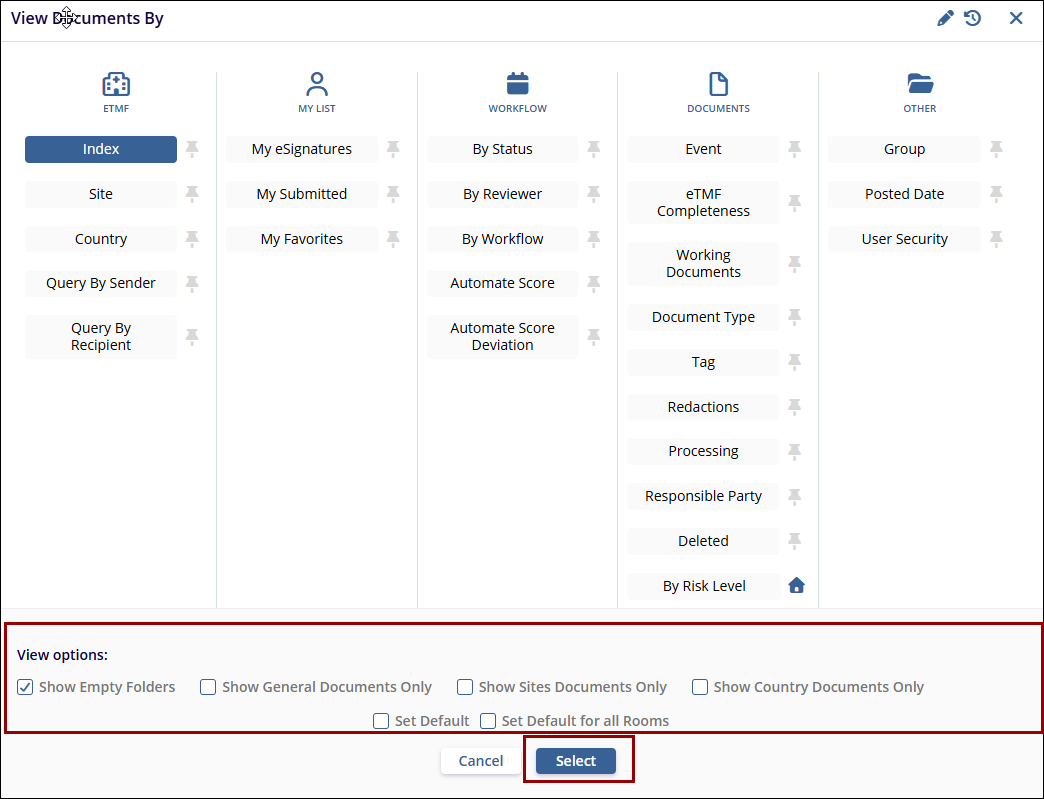Click the home icon beside By Risk Level
The height and width of the screenshot is (799, 1044).
[x=796, y=586]
